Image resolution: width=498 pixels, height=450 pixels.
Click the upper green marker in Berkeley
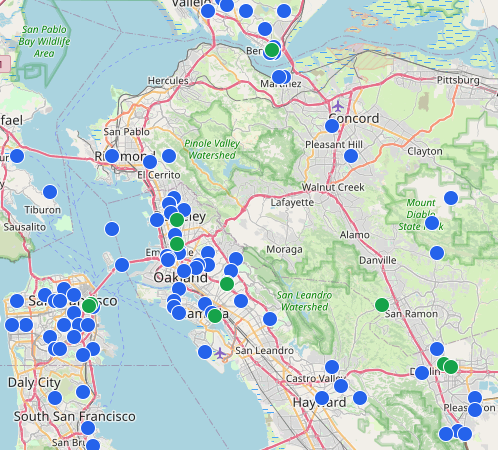click(177, 220)
